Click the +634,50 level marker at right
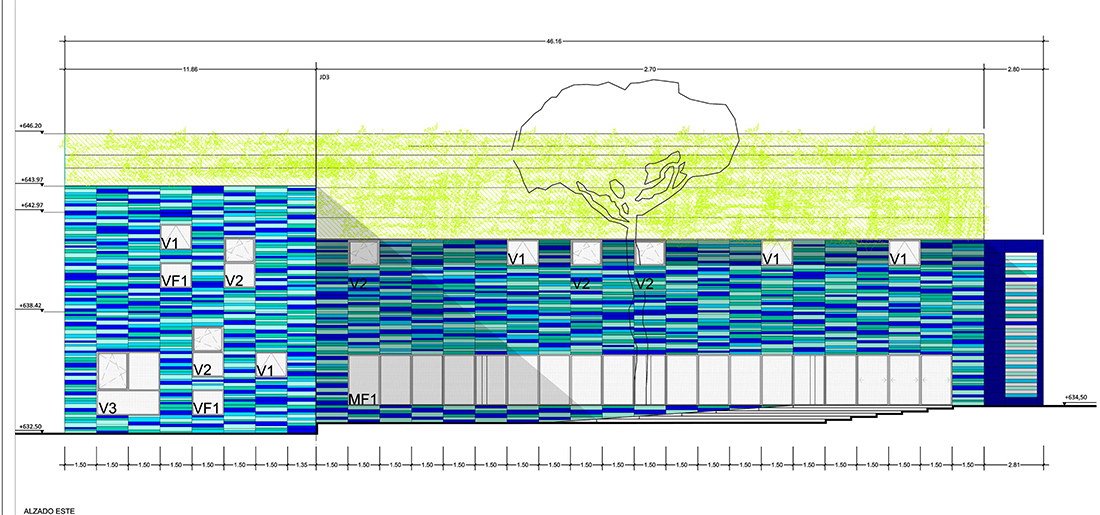The width and height of the screenshot is (1100, 515). (x=1075, y=397)
